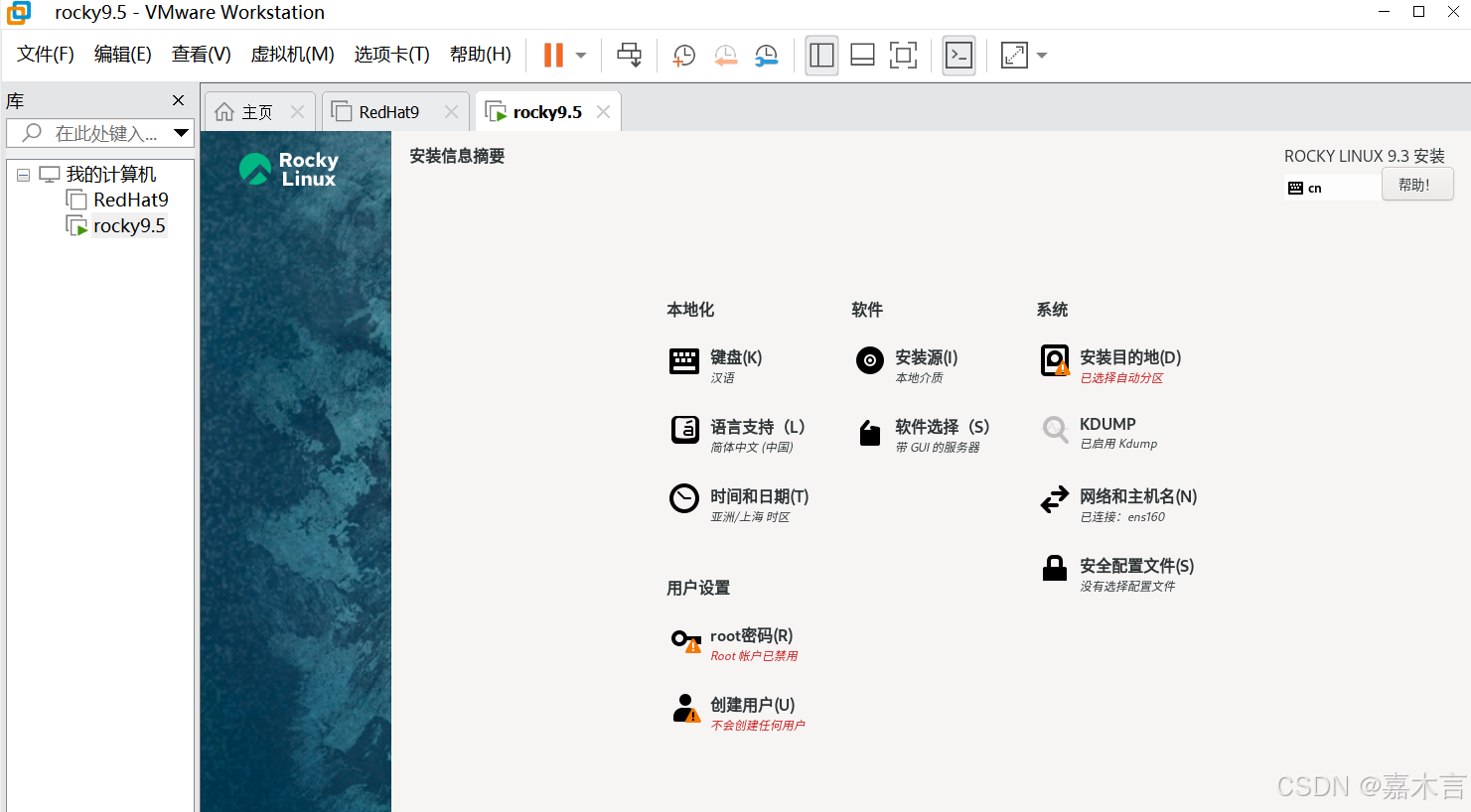Click the Root 帐户已禁用 status text
The width and height of the screenshot is (1471, 812).
pyautogui.click(x=754, y=656)
